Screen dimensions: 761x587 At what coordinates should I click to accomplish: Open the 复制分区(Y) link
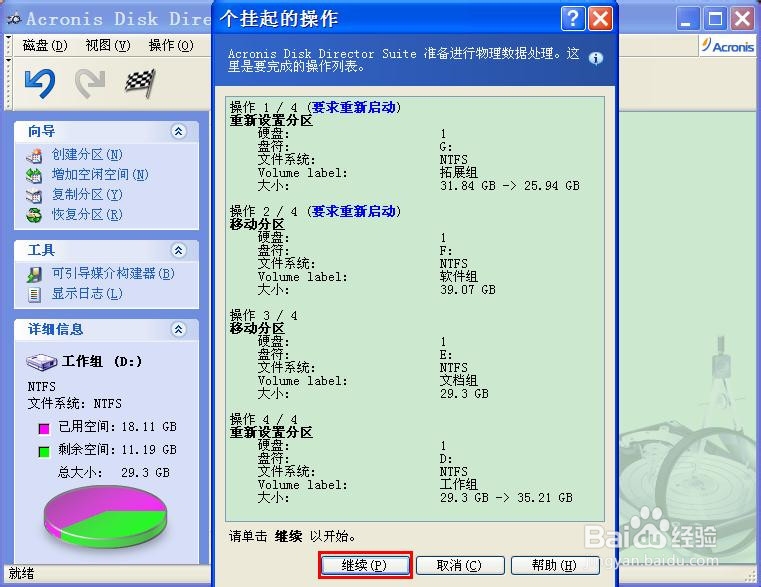coord(87,195)
